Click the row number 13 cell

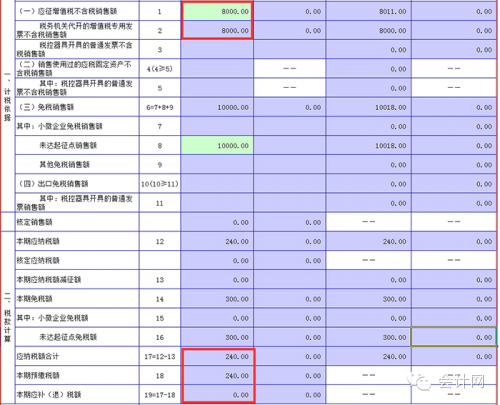[x=160, y=280]
